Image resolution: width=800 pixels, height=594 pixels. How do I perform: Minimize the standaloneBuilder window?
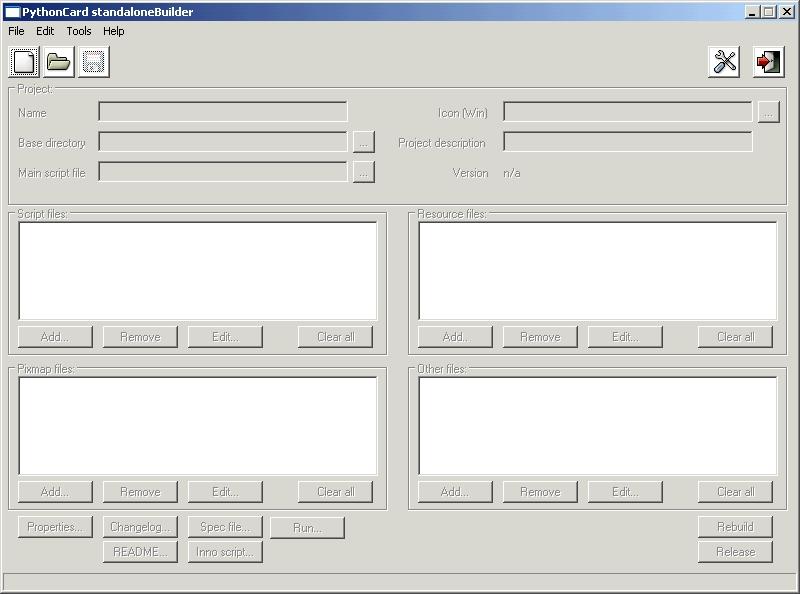(752, 12)
